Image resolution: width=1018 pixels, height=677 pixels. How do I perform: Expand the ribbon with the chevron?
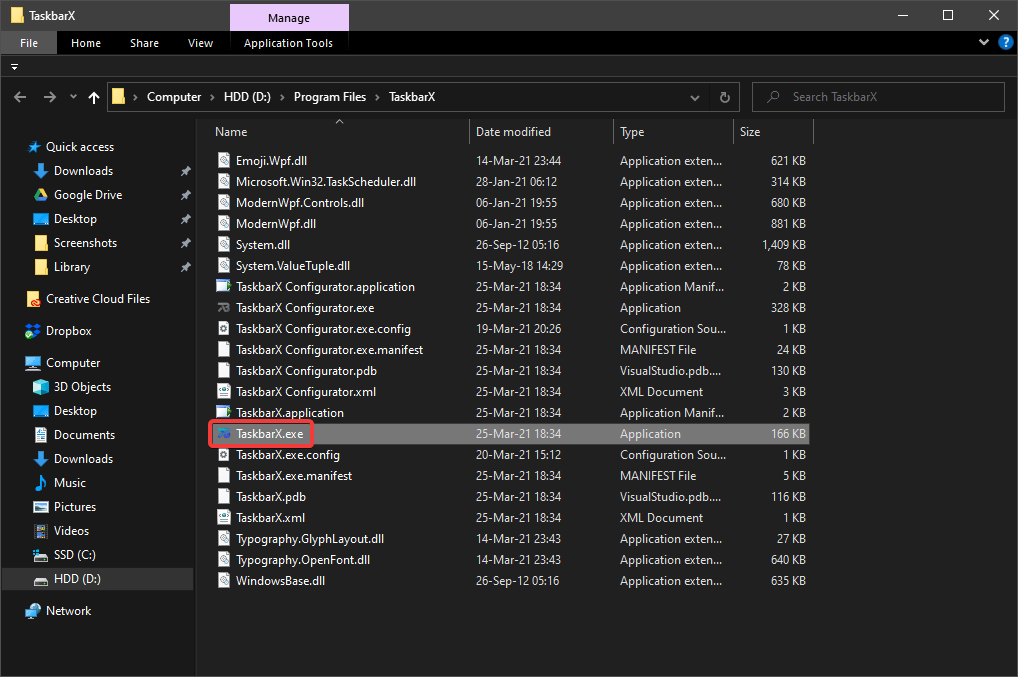coord(983,43)
